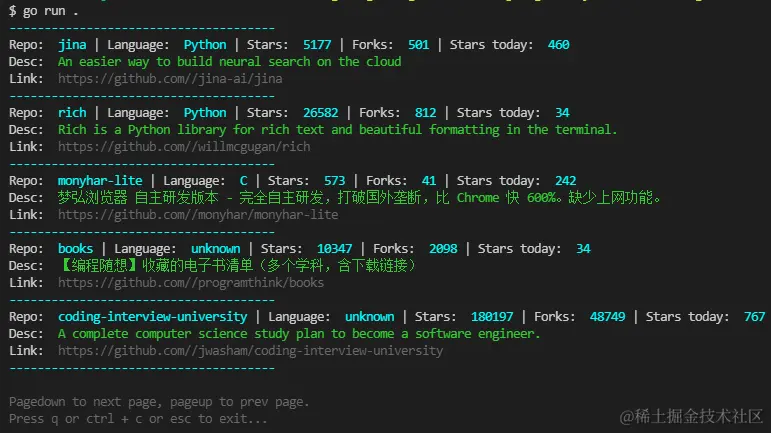This screenshot has height=433, width=771.
Task: Click the repo name jina
Action: 72,45
